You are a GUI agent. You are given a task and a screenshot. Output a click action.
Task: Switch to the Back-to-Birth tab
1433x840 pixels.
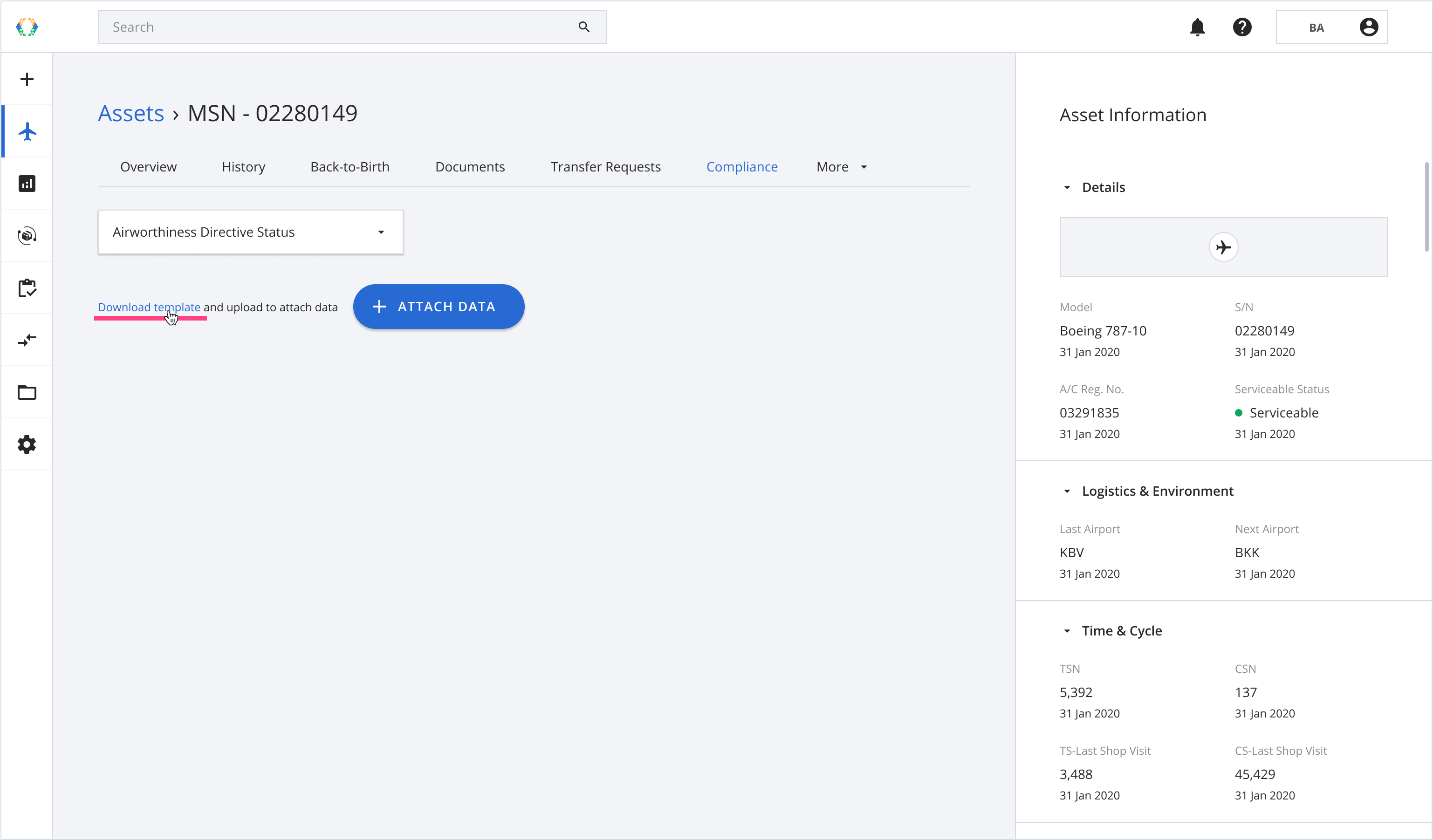[x=350, y=166]
